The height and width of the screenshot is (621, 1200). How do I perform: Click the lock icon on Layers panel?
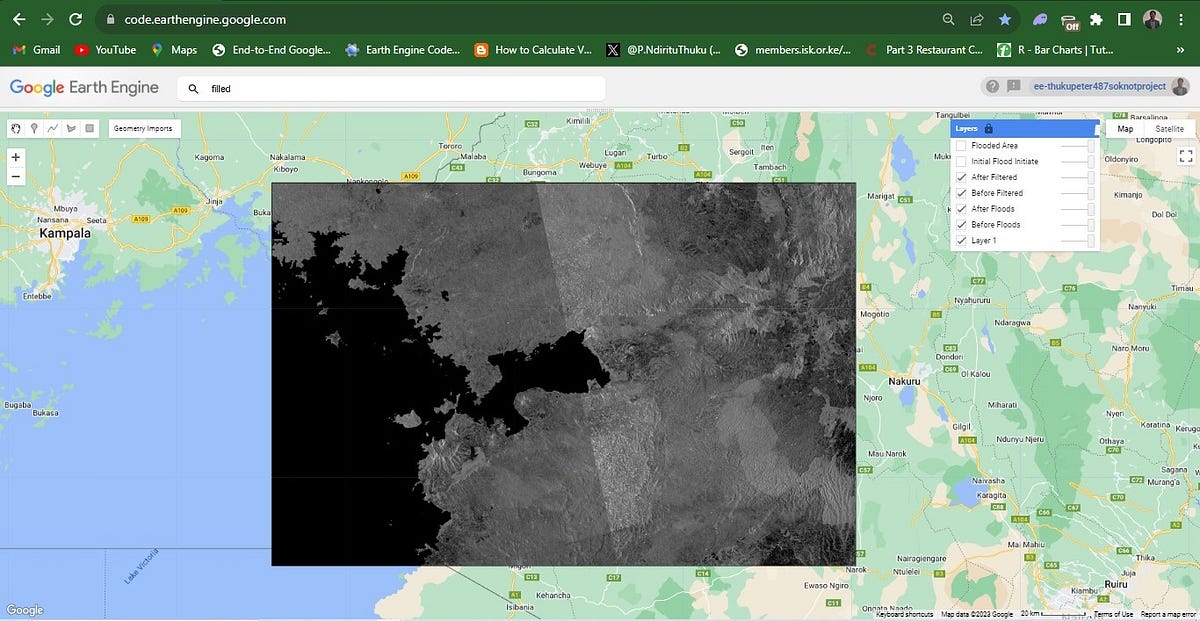pyautogui.click(x=988, y=128)
